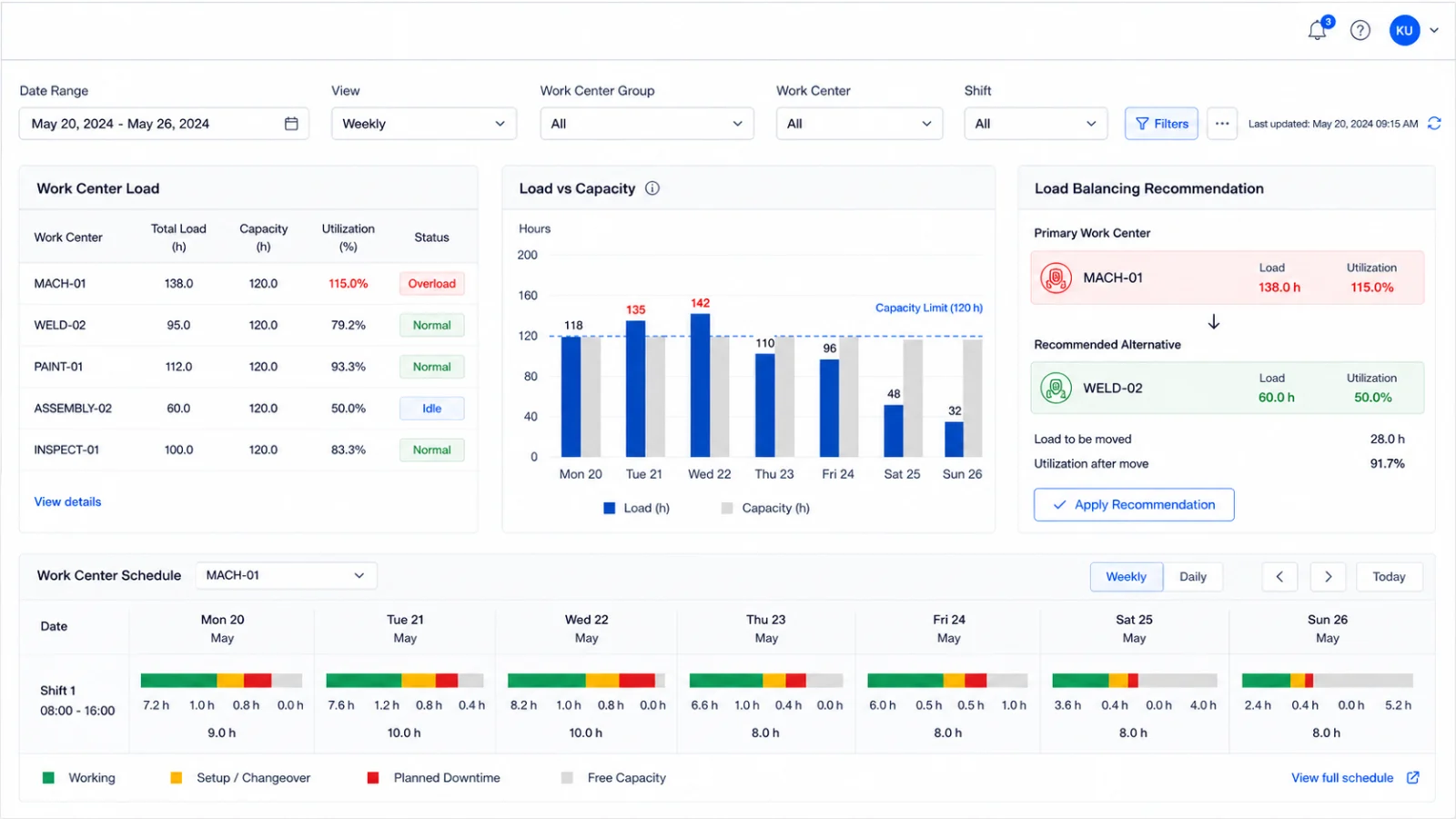
Task: Click the Tue 21 load bar labeled 135
Action: [636, 389]
